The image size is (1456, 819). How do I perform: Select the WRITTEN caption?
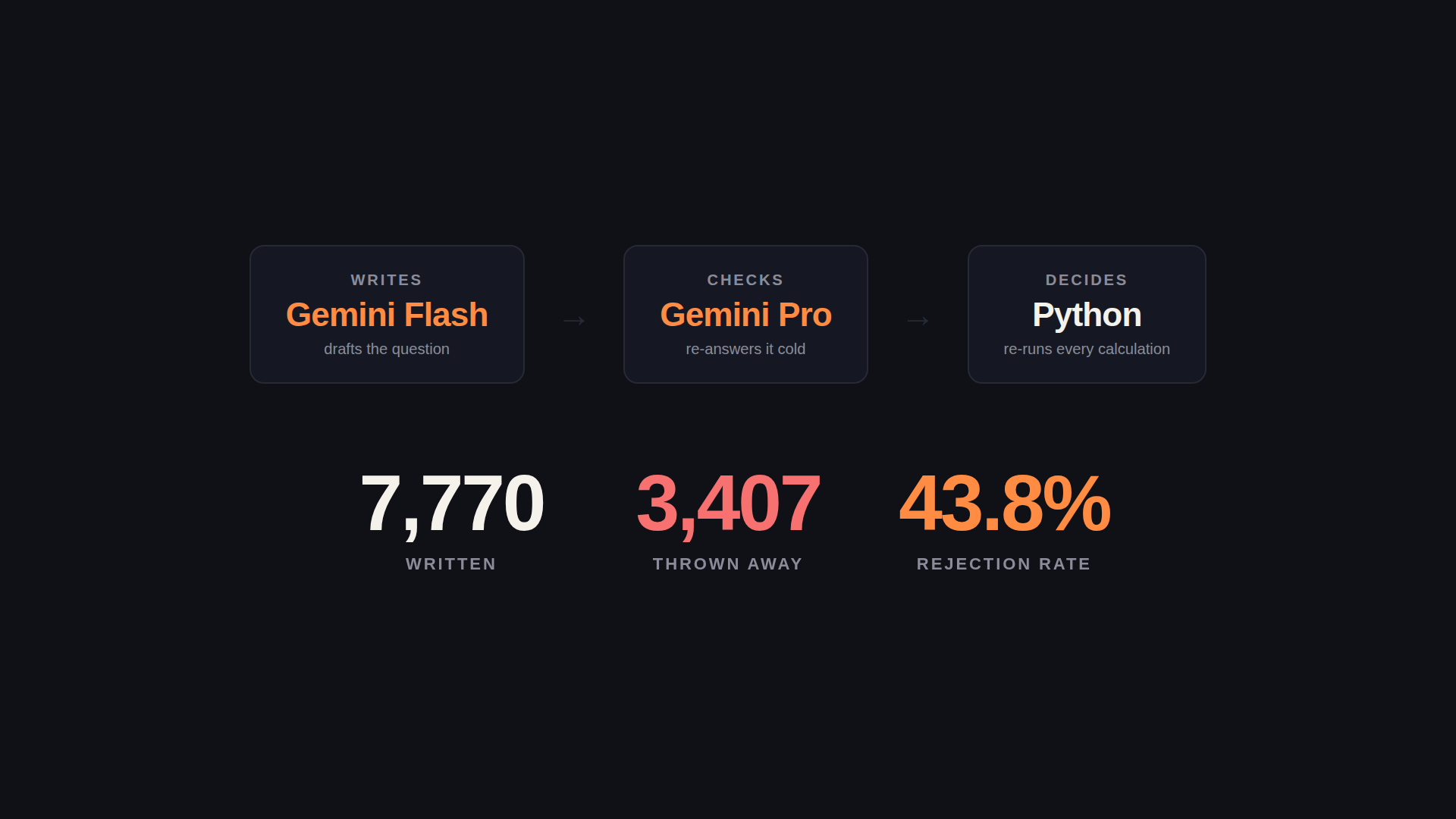coord(451,564)
